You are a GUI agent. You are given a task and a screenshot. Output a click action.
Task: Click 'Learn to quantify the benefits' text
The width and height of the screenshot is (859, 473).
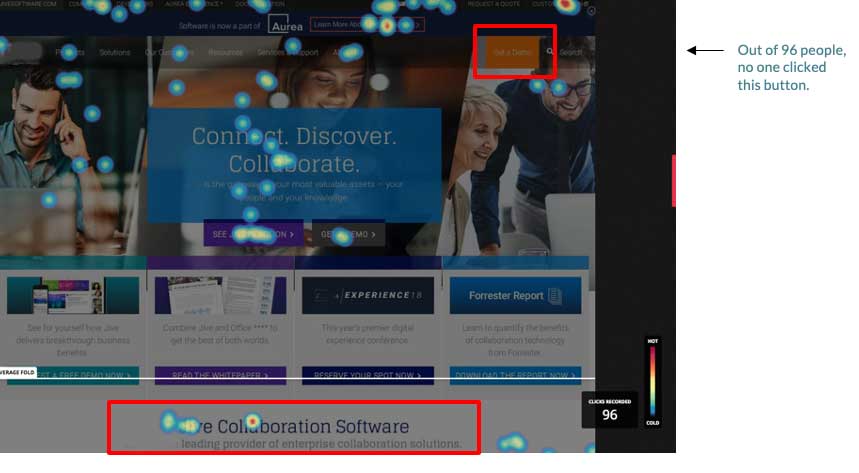coord(515,340)
